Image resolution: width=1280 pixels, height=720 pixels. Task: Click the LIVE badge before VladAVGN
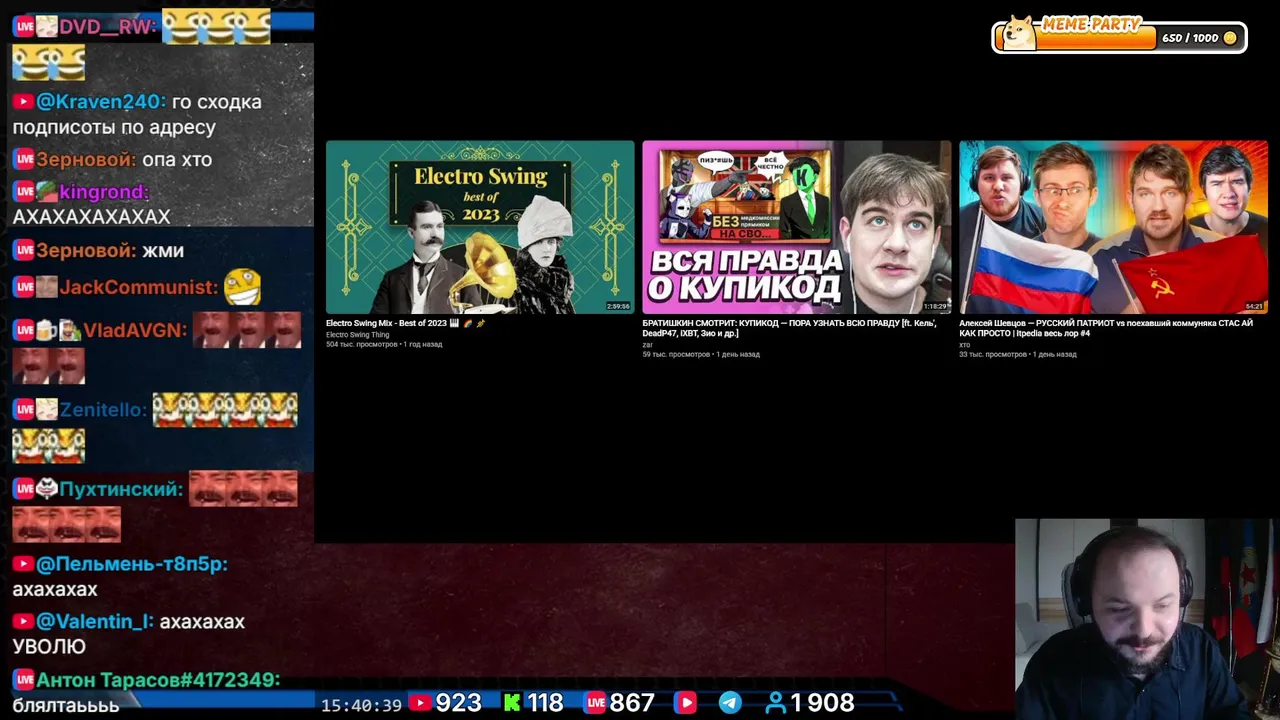pos(24,330)
